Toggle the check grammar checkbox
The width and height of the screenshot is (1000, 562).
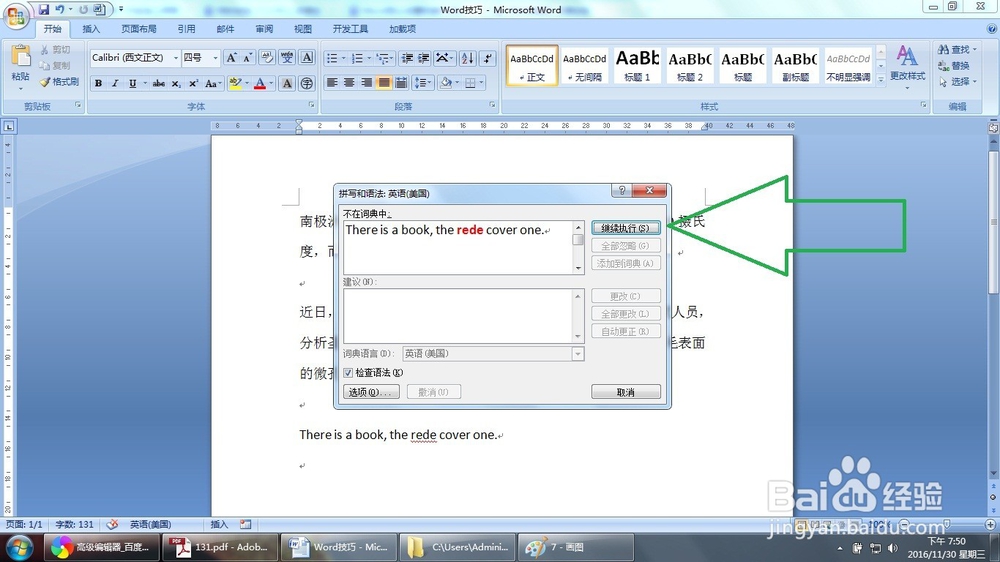[x=348, y=373]
